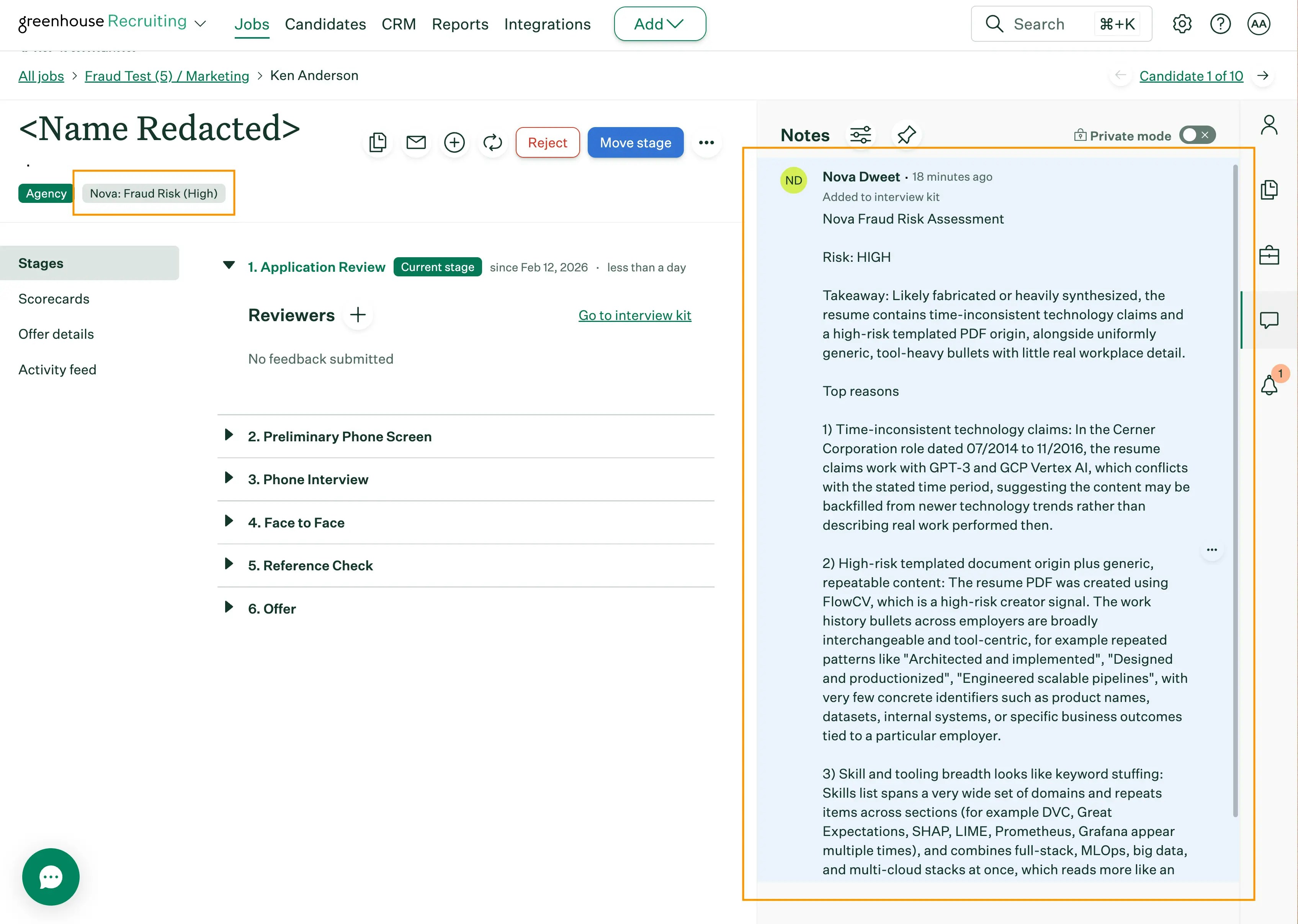Open the briefcase icon in right sidebar
The width and height of the screenshot is (1298, 924).
(x=1269, y=255)
